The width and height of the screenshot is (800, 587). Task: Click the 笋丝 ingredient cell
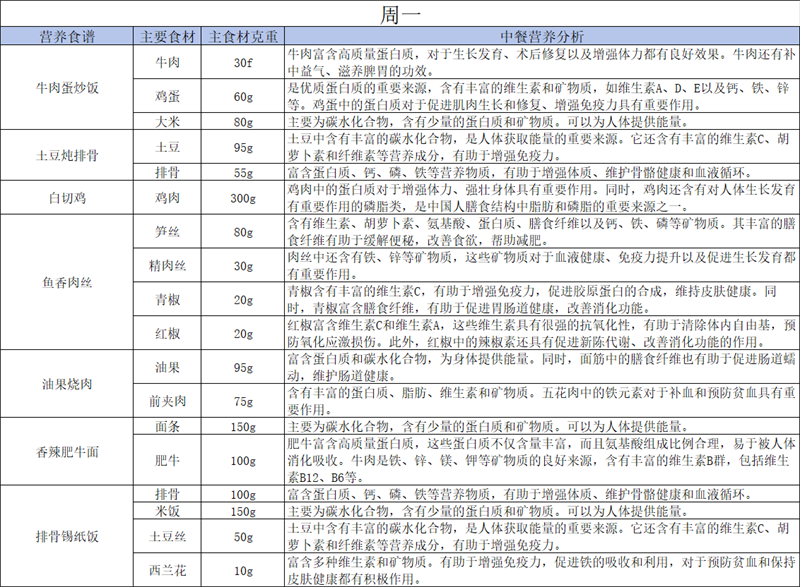tap(168, 231)
